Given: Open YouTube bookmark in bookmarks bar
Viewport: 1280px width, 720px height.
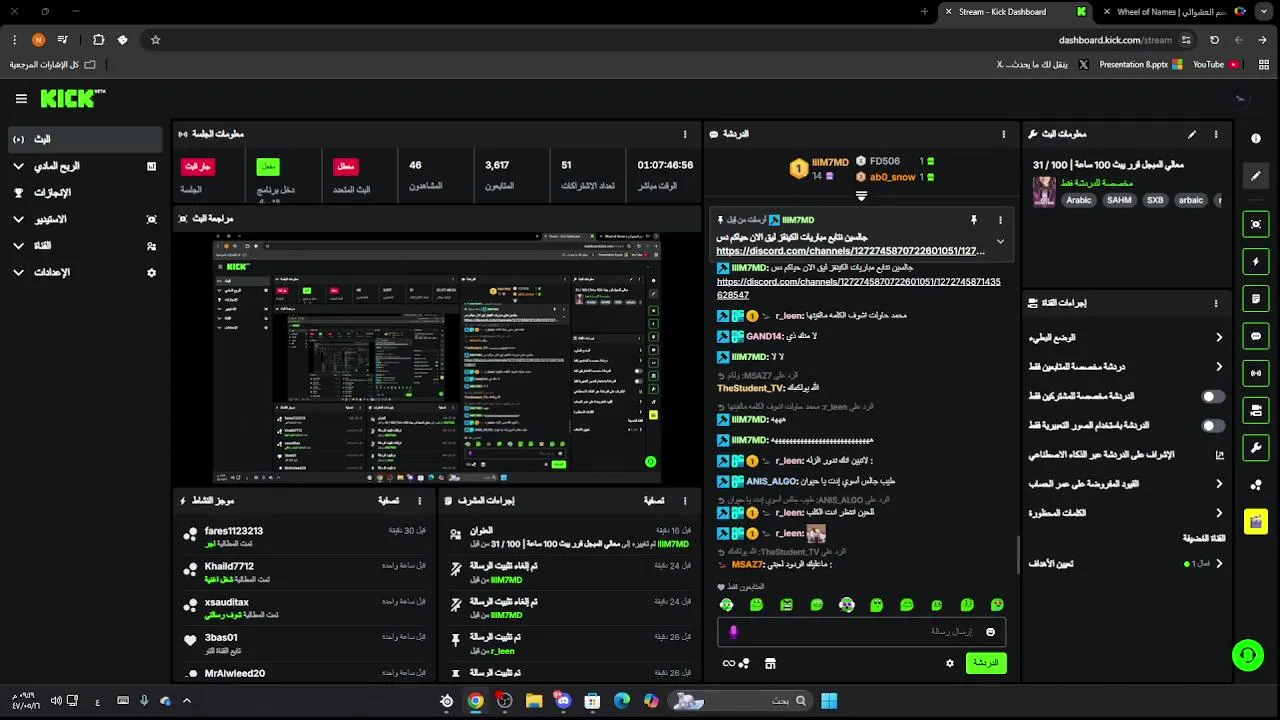Looking at the screenshot, I should click(1216, 64).
